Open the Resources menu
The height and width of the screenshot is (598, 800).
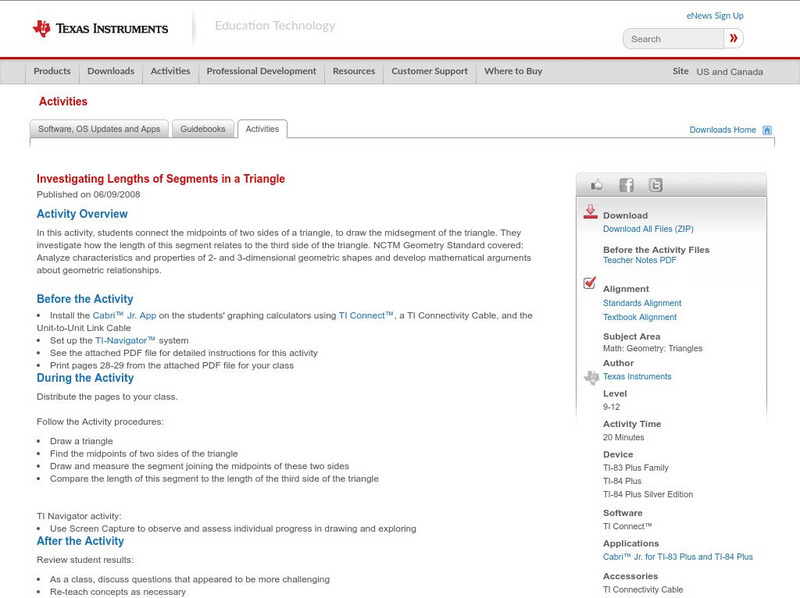pos(354,71)
